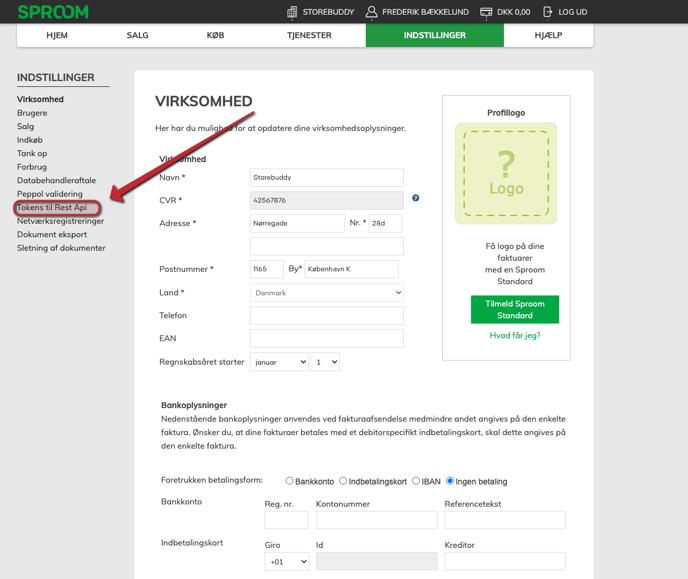This screenshot has width=688, height=579.
Task: Click the By field København K
Action: (351, 269)
